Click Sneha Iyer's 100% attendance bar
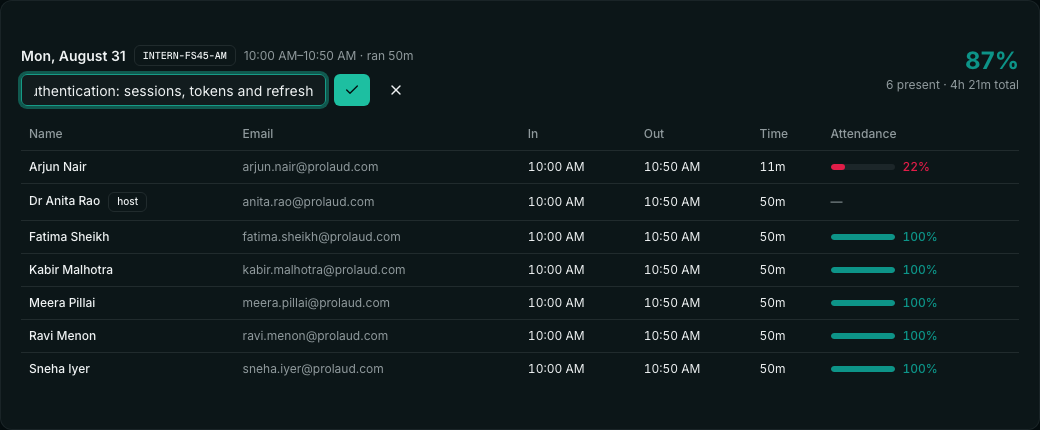Screen dimensions: 1040x430 862,369
